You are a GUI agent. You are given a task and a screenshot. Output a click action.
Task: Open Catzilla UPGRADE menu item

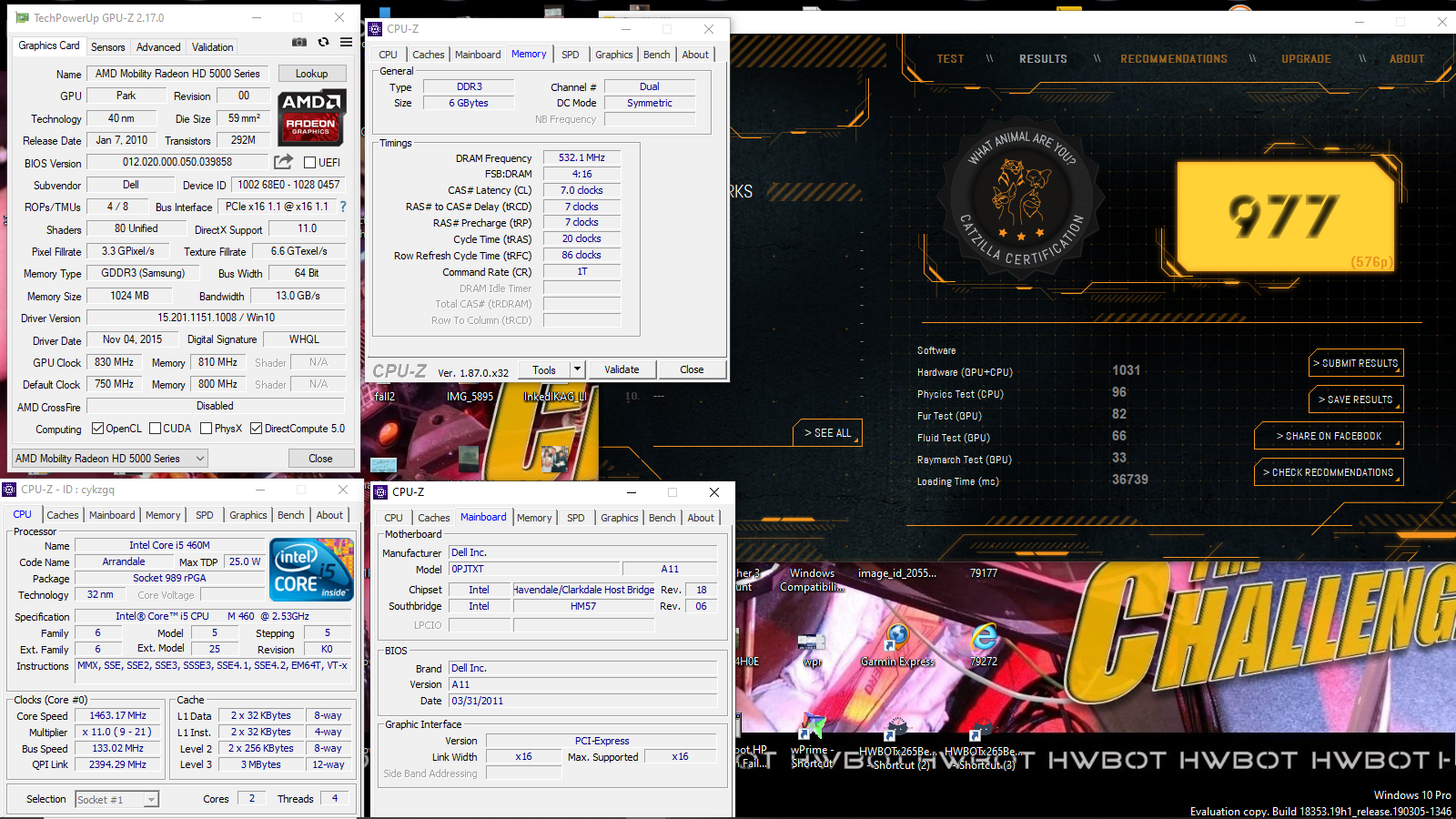1306,59
